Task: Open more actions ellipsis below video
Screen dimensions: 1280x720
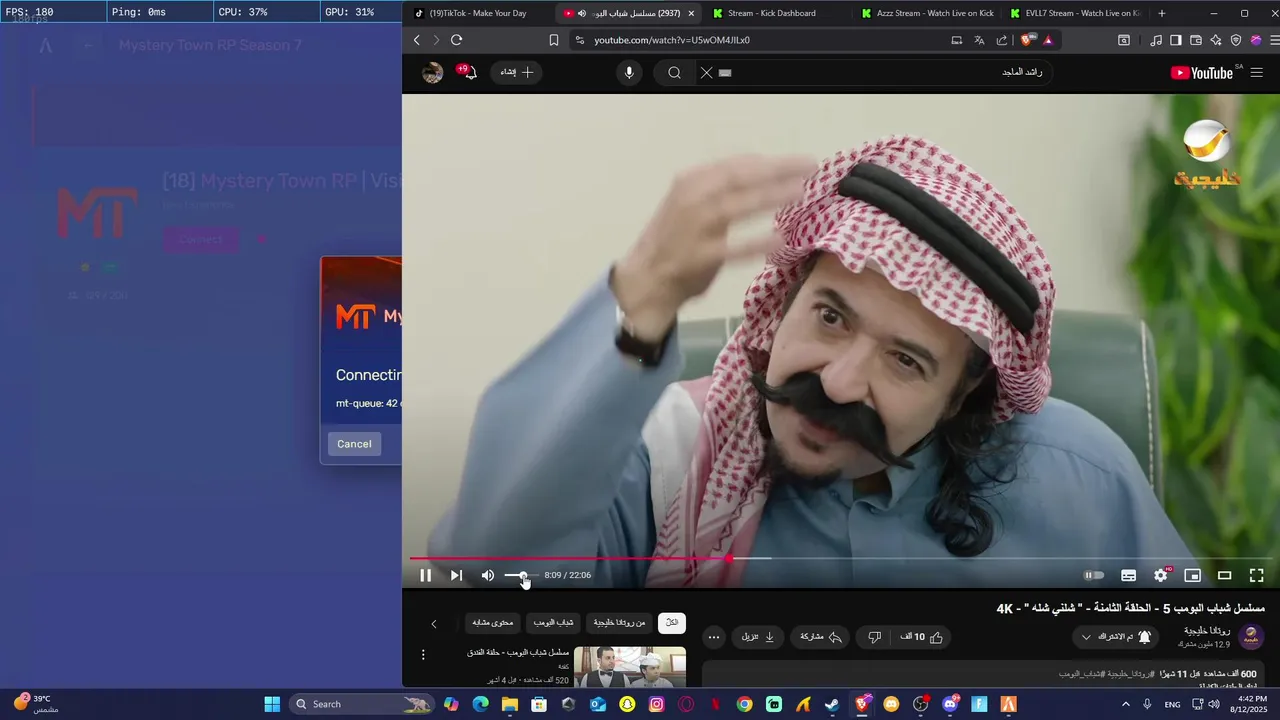Action: [713, 637]
